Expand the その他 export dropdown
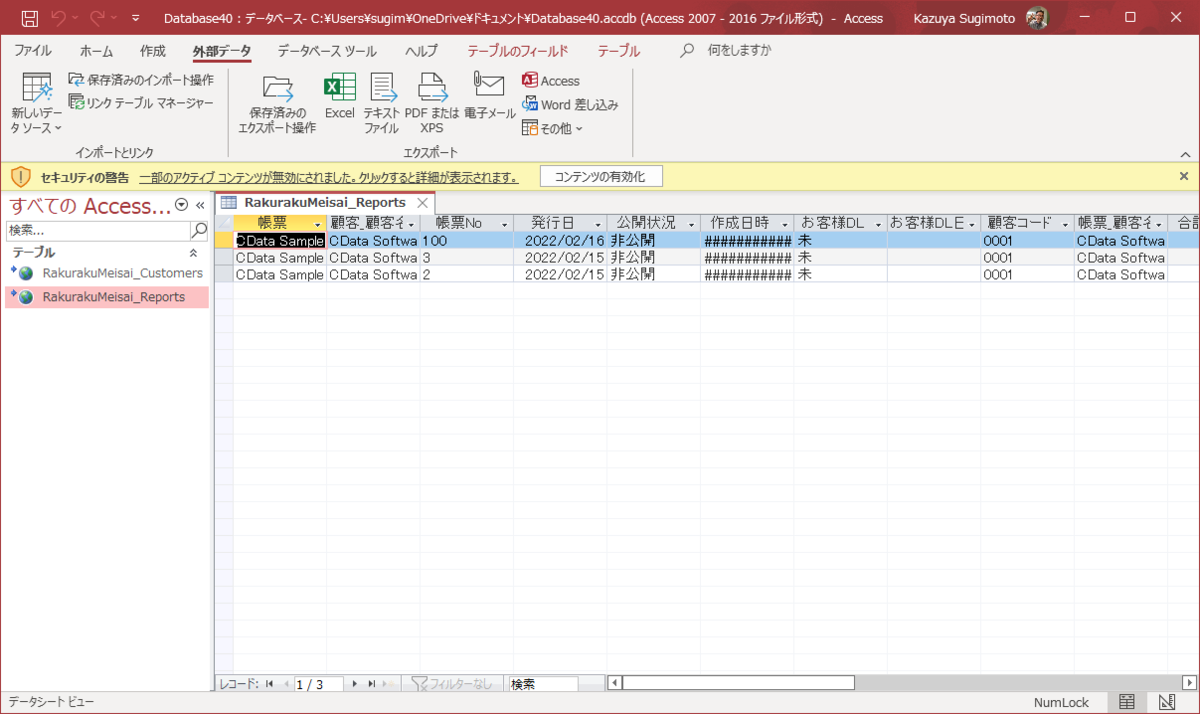This screenshot has width=1200, height=714. [x=552, y=128]
